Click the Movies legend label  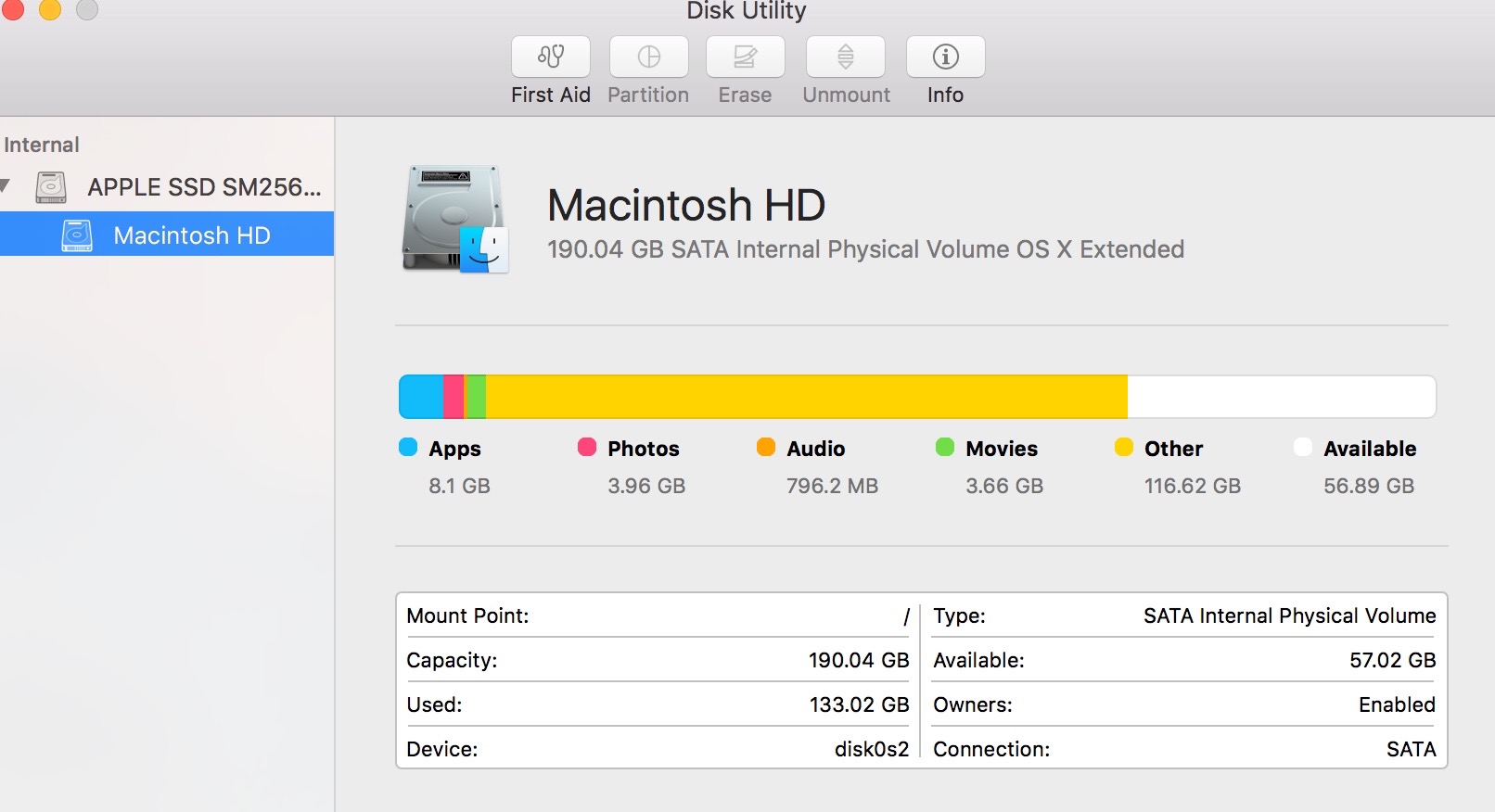pyautogui.click(x=1002, y=449)
